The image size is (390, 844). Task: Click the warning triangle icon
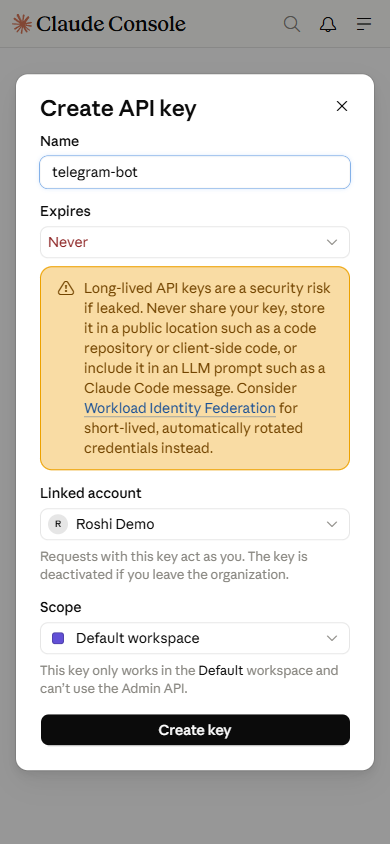coord(66,289)
